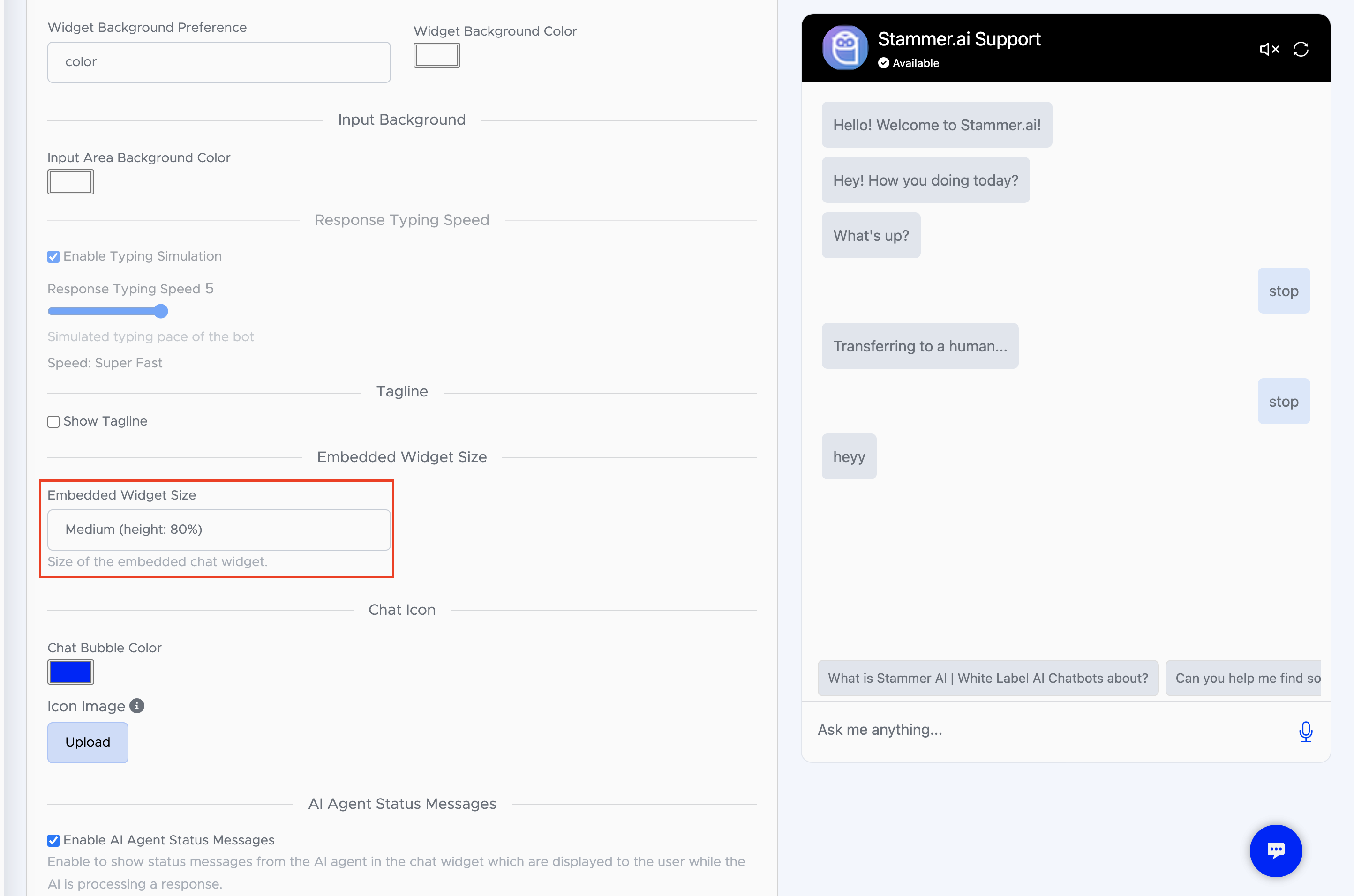
Task: Disable Enable Typing Simulation checkbox
Action: click(53, 257)
